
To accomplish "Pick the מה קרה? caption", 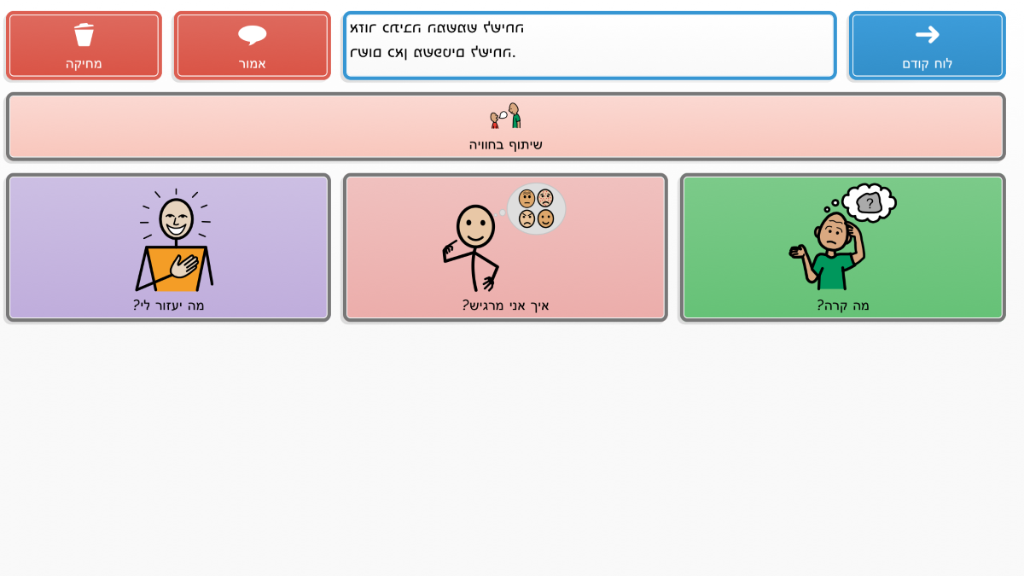I will coord(843,305).
